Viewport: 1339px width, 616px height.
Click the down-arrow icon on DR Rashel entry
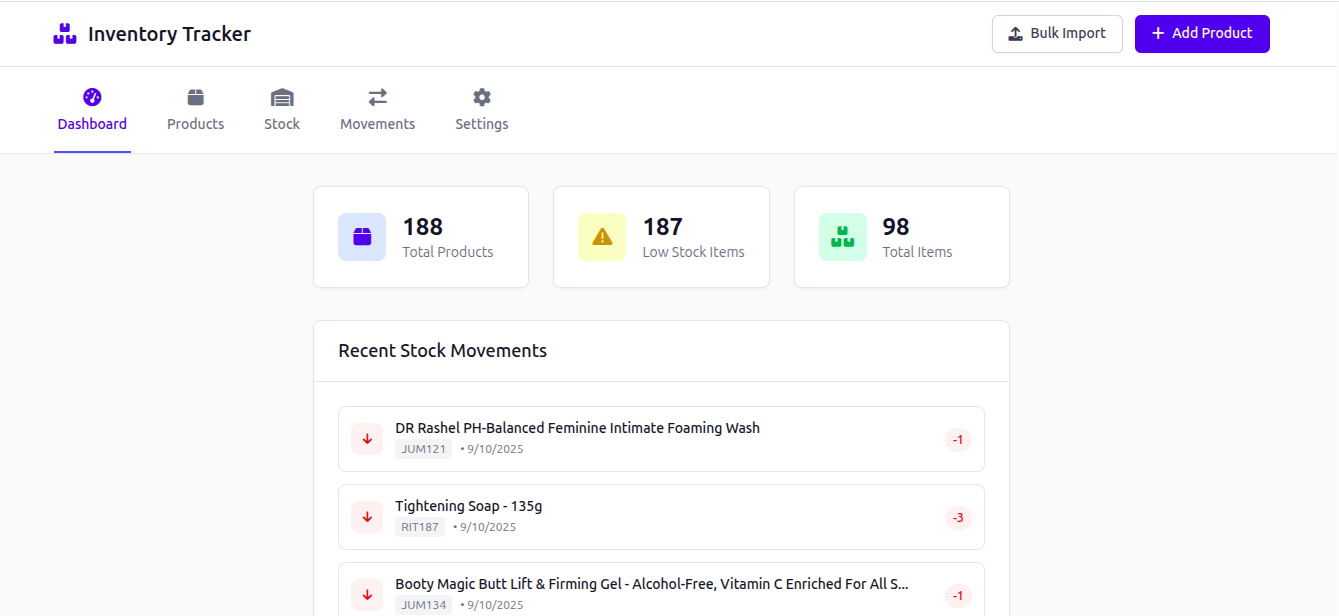(x=367, y=439)
